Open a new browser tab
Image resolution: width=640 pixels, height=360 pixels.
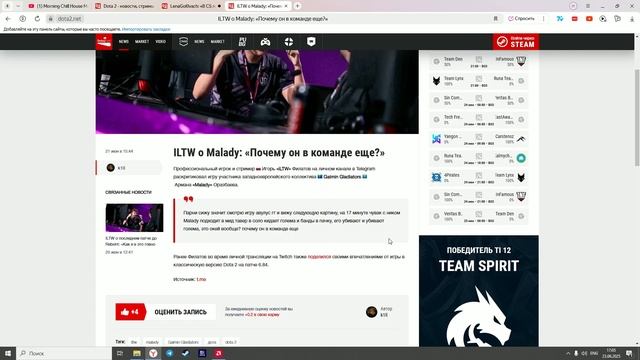click(298, 6)
